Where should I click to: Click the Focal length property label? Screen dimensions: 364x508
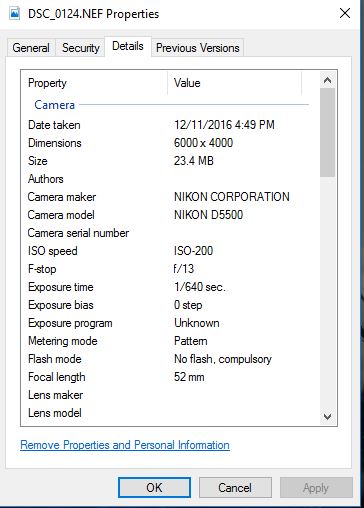point(57,377)
